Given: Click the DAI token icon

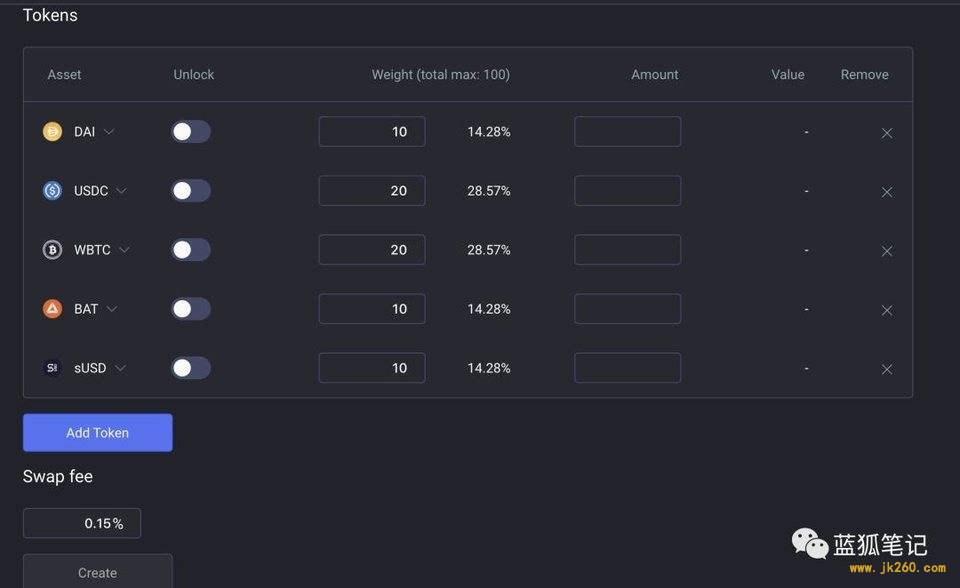Looking at the screenshot, I should coord(52,132).
